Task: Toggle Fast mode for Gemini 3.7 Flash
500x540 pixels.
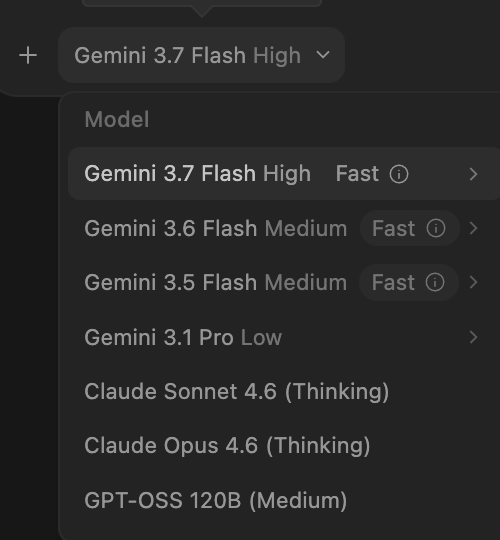Action: [x=357, y=173]
